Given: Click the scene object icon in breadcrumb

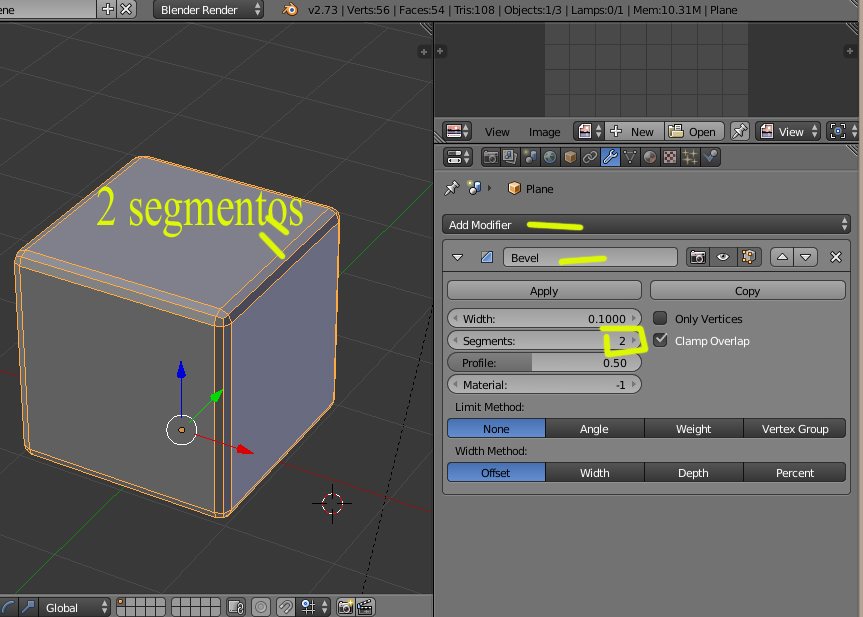Looking at the screenshot, I should coord(474,188).
